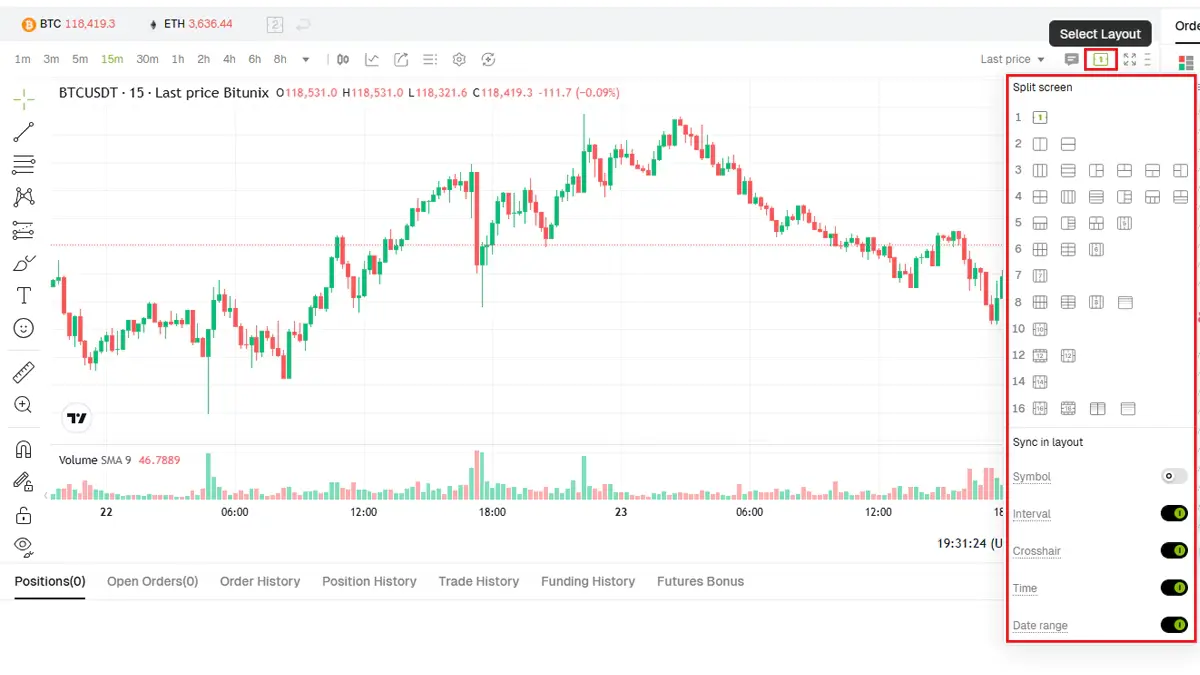Screen dimensions: 1200x675
Task: Open the Last price dropdown
Action: point(1012,60)
